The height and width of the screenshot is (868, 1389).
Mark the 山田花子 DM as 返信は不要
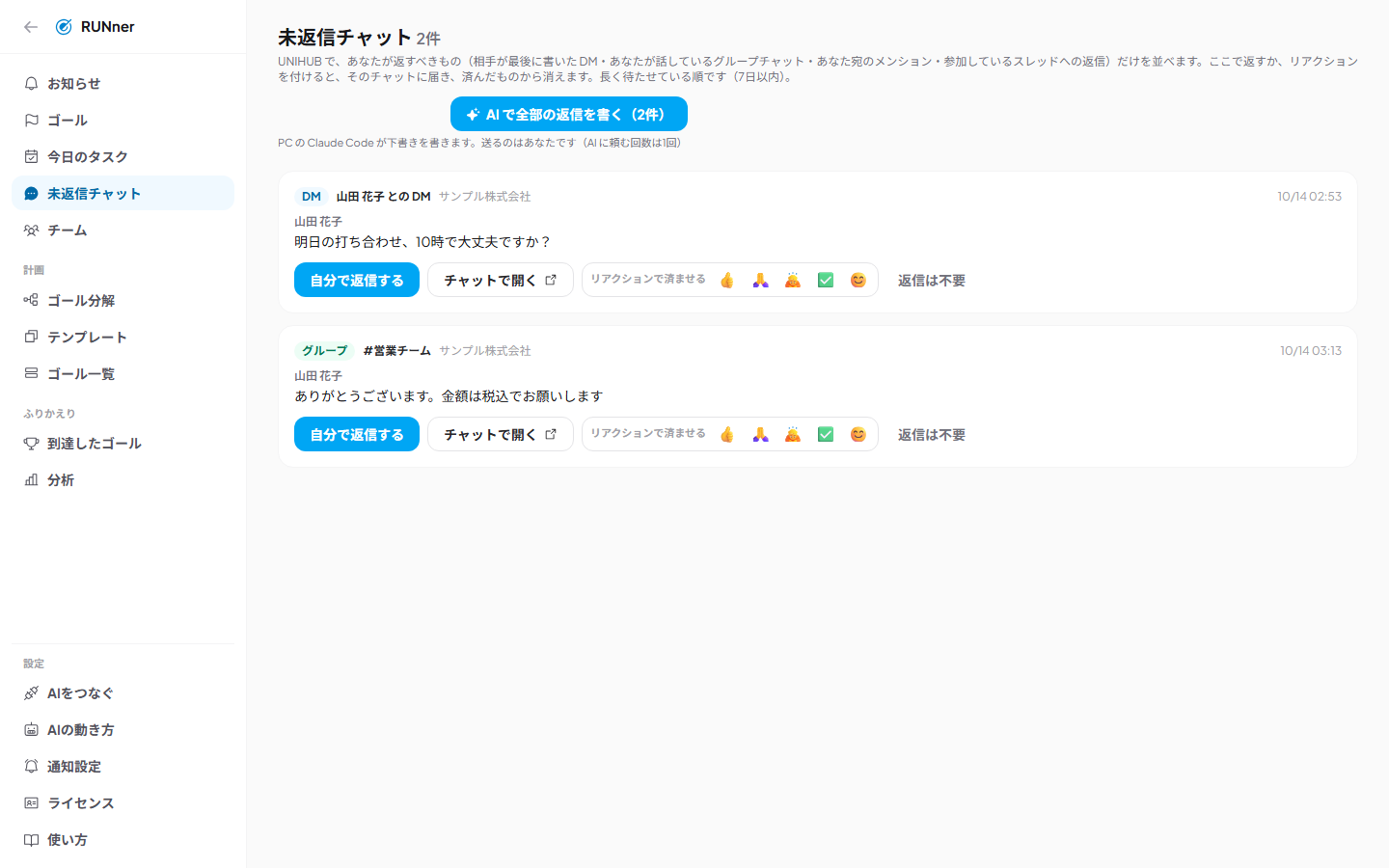(932, 280)
